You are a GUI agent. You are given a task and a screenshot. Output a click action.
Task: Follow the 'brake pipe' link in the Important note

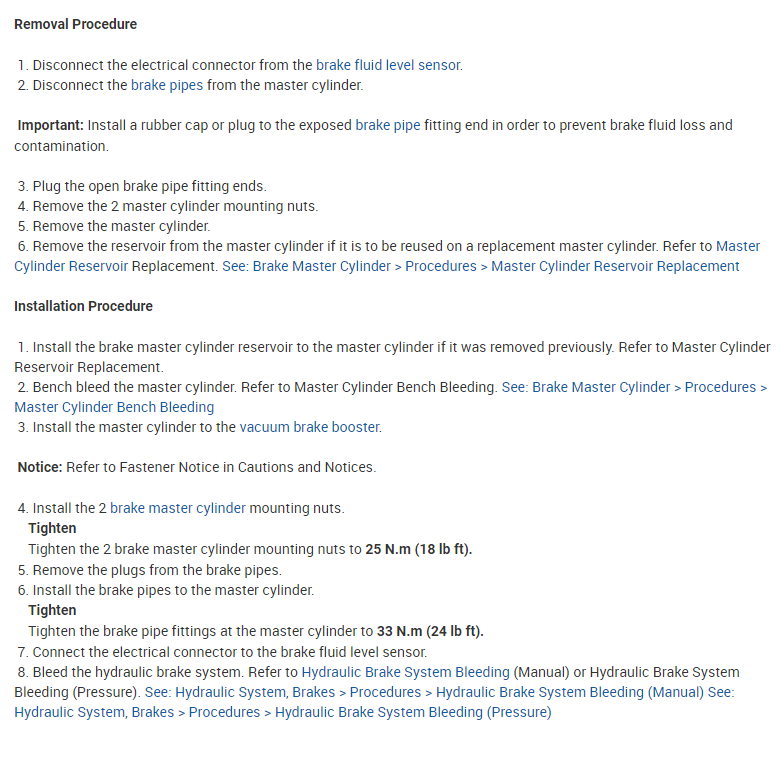coord(388,125)
